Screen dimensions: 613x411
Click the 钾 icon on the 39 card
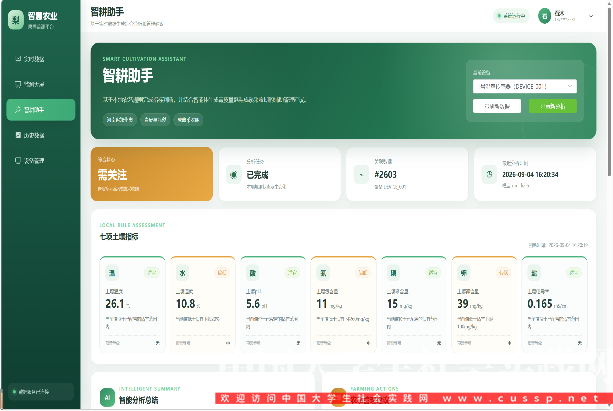click(x=464, y=273)
